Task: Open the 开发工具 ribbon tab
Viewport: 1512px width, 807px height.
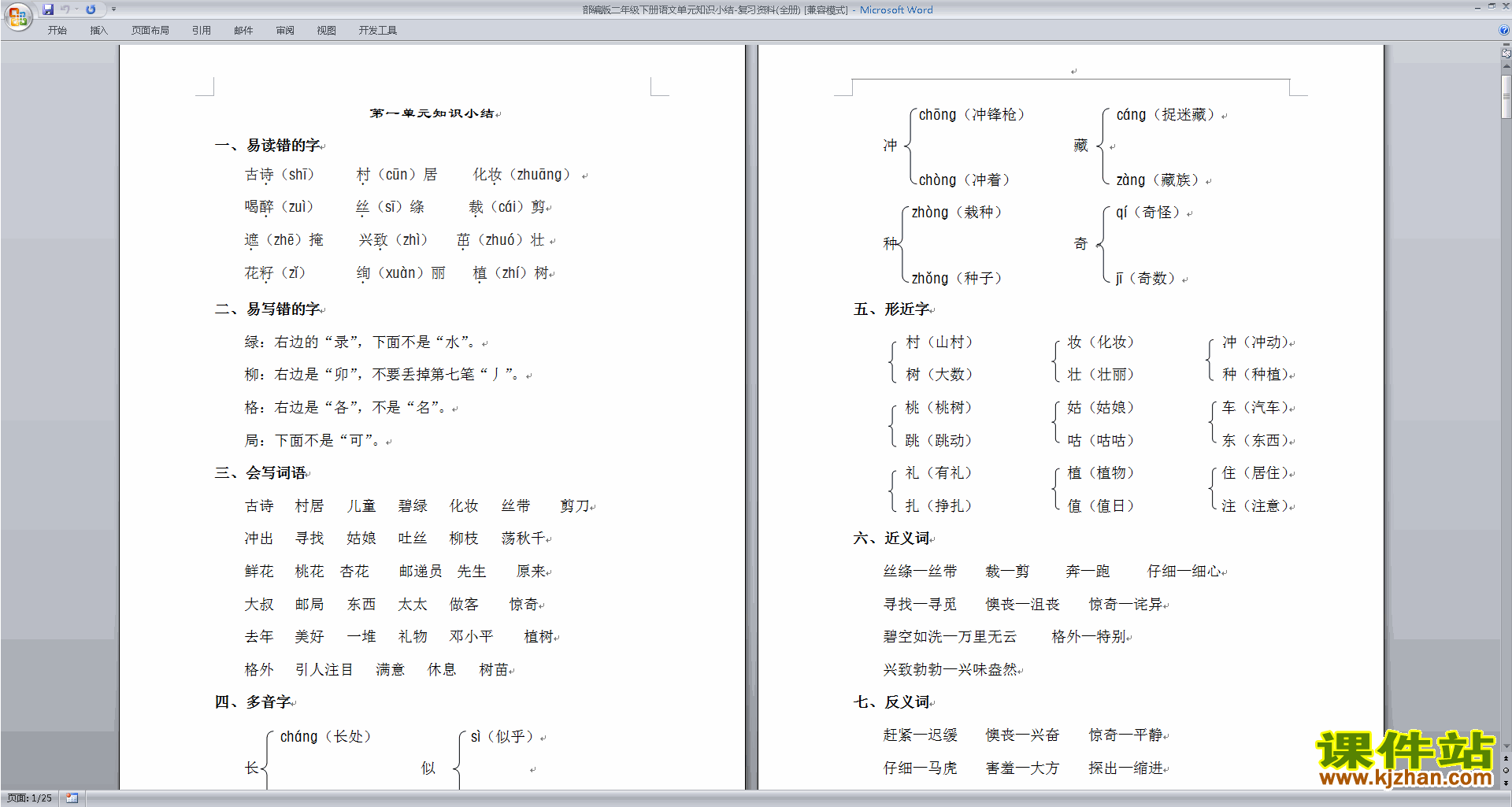Action: (378, 31)
